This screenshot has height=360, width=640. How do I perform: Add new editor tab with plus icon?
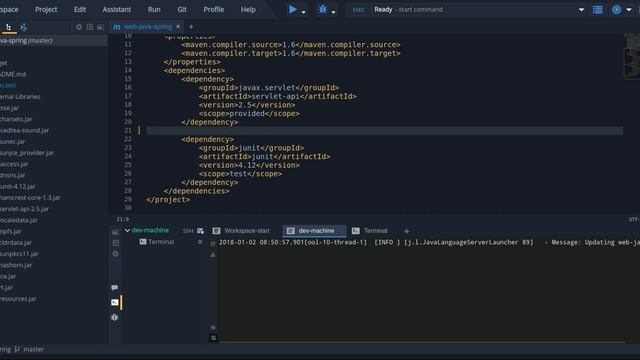pos(191,27)
